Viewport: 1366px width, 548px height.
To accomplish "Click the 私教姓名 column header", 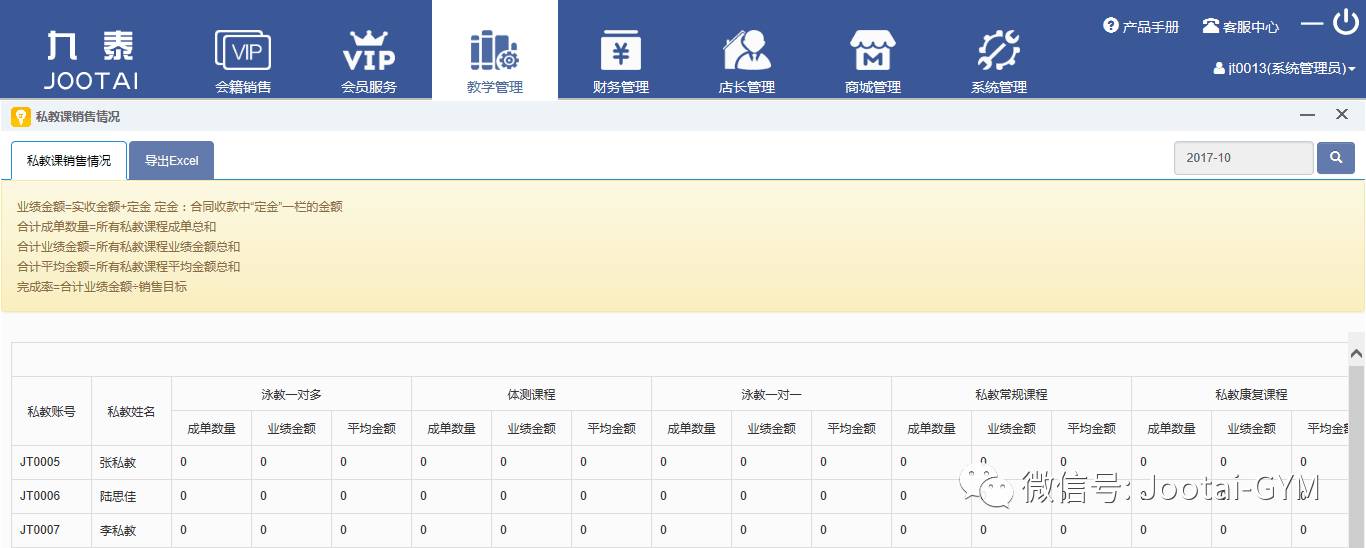I will point(131,411).
